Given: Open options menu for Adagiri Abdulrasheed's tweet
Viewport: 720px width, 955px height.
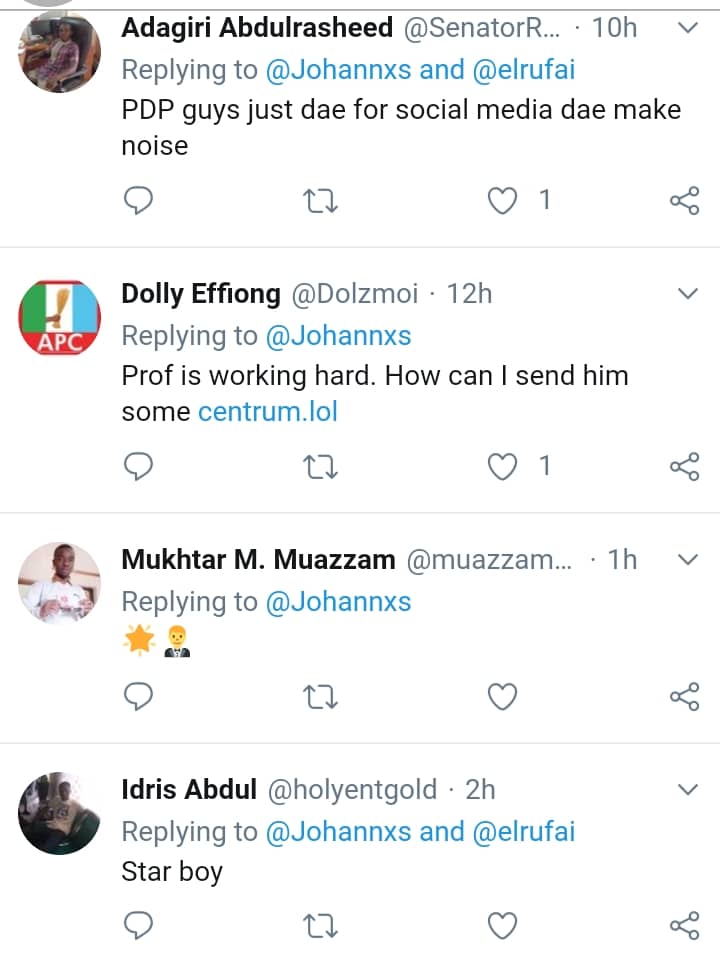Looking at the screenshot, I should click(x=687, y=28).
